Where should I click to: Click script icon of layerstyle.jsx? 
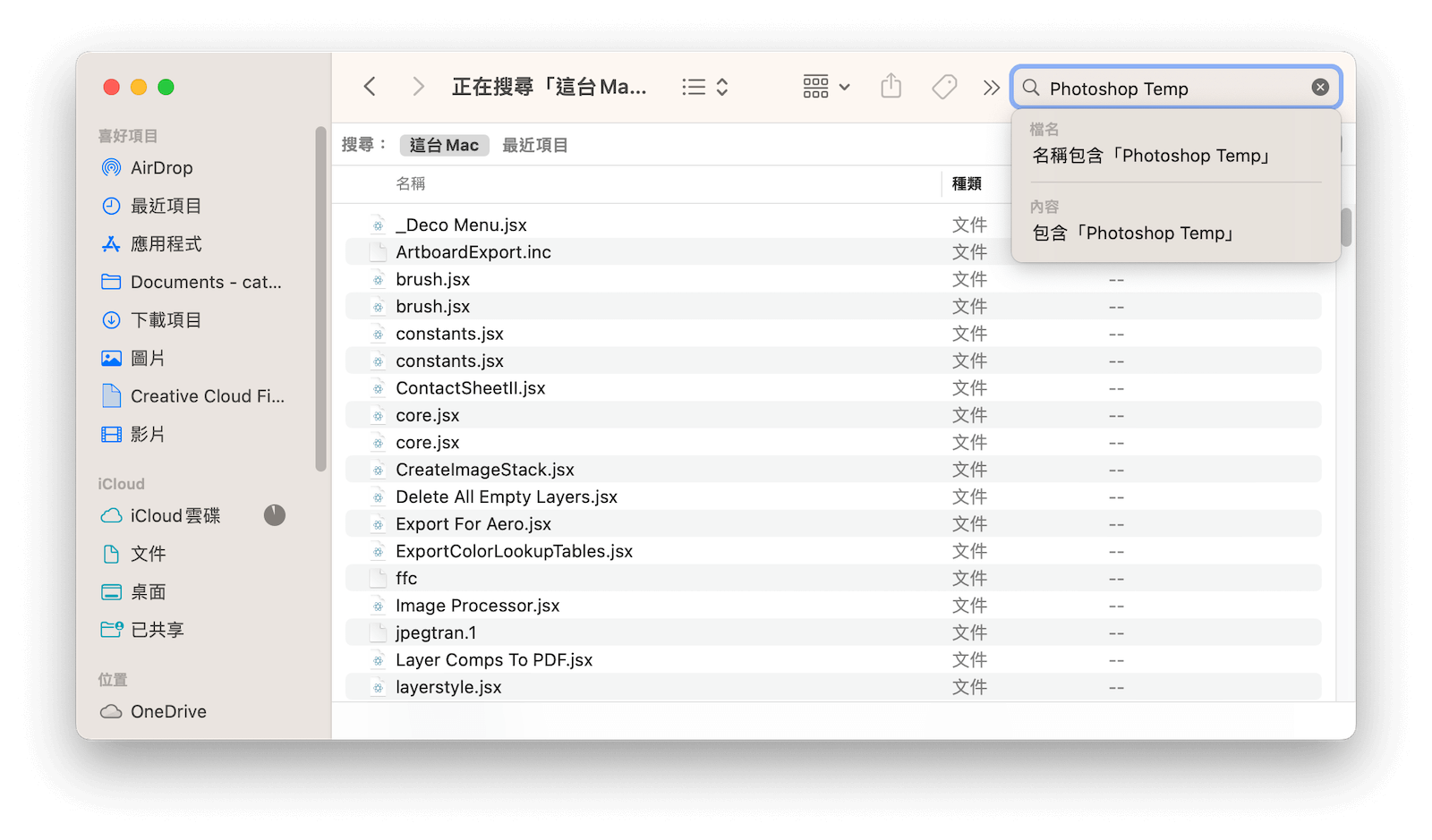(378, 687)
